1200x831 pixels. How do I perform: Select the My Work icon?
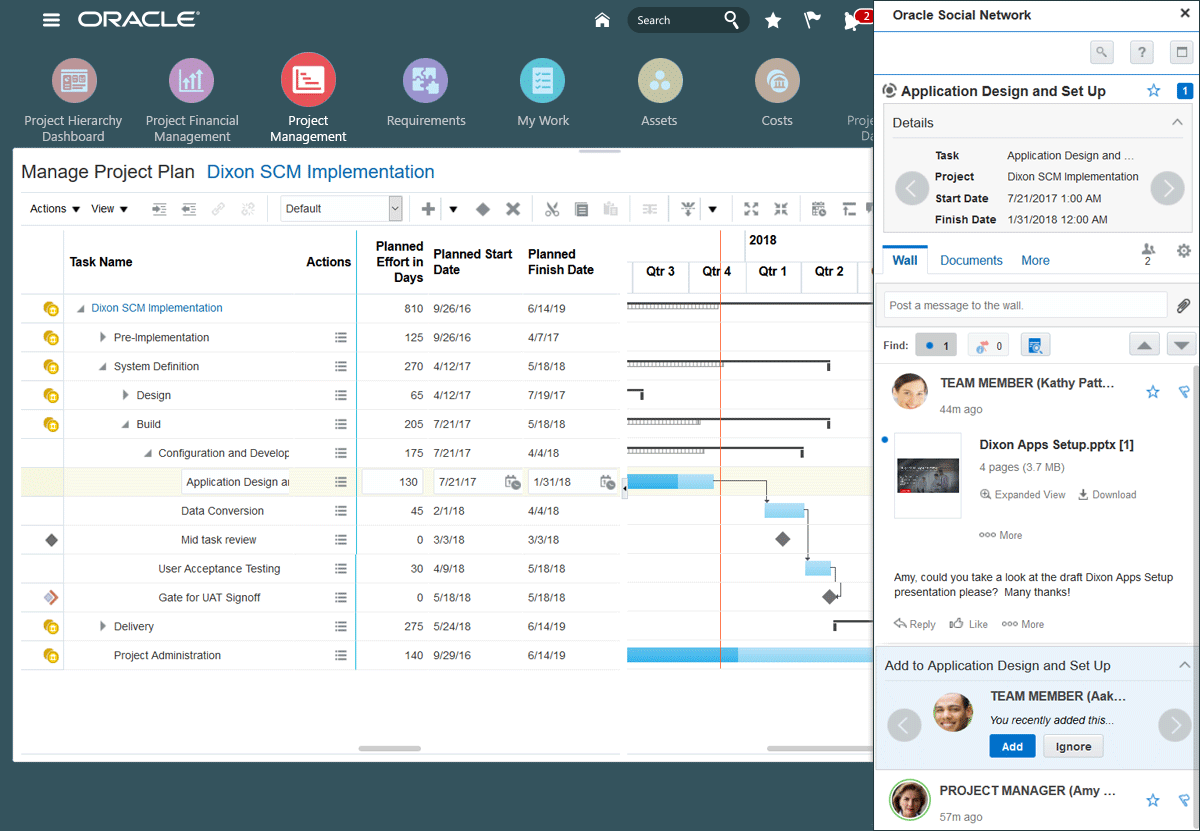click(542, 80)
